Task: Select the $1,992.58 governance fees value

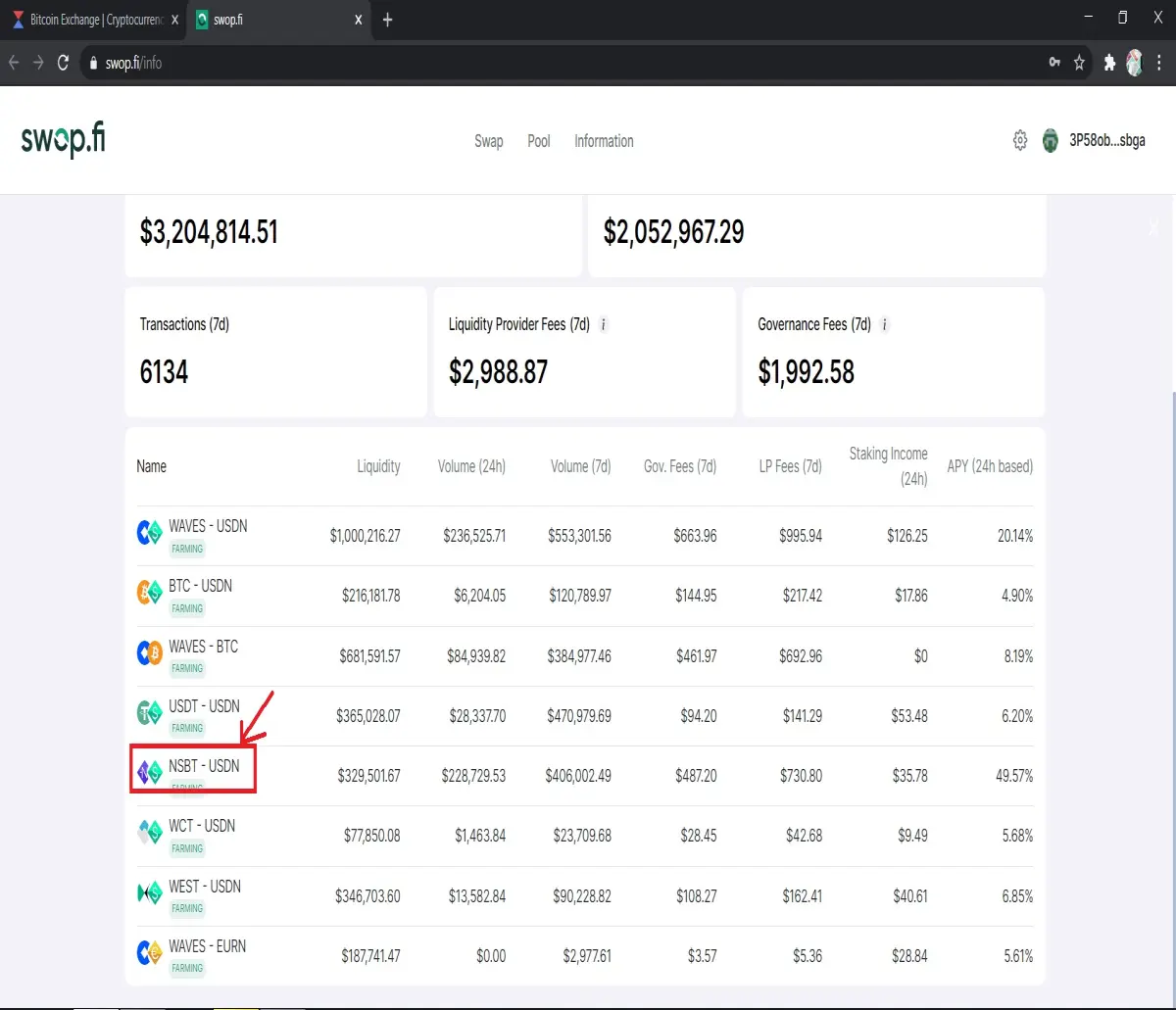Action: tap(807, 372)
